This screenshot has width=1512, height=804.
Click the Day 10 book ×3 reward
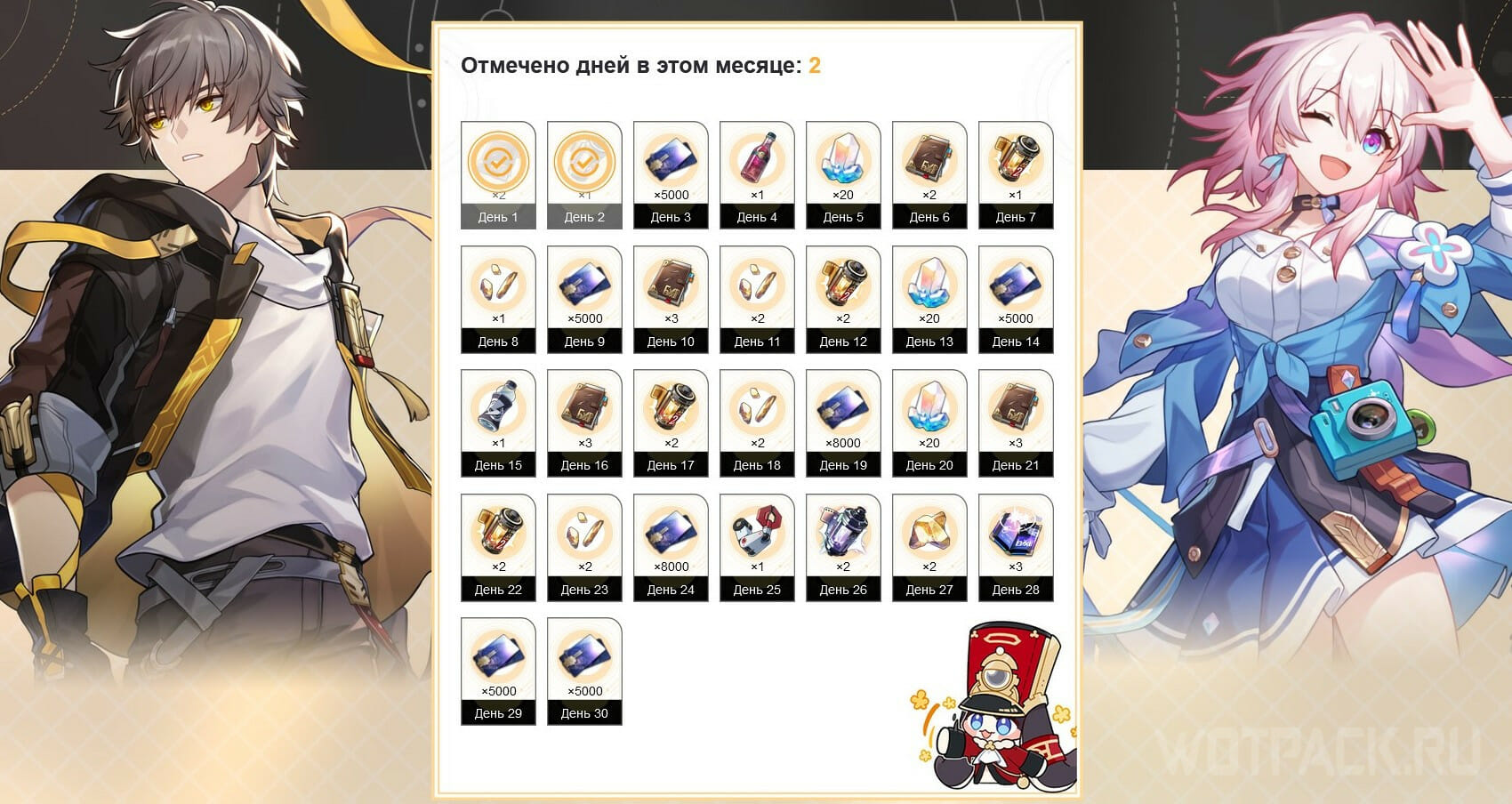pos(671,300)
